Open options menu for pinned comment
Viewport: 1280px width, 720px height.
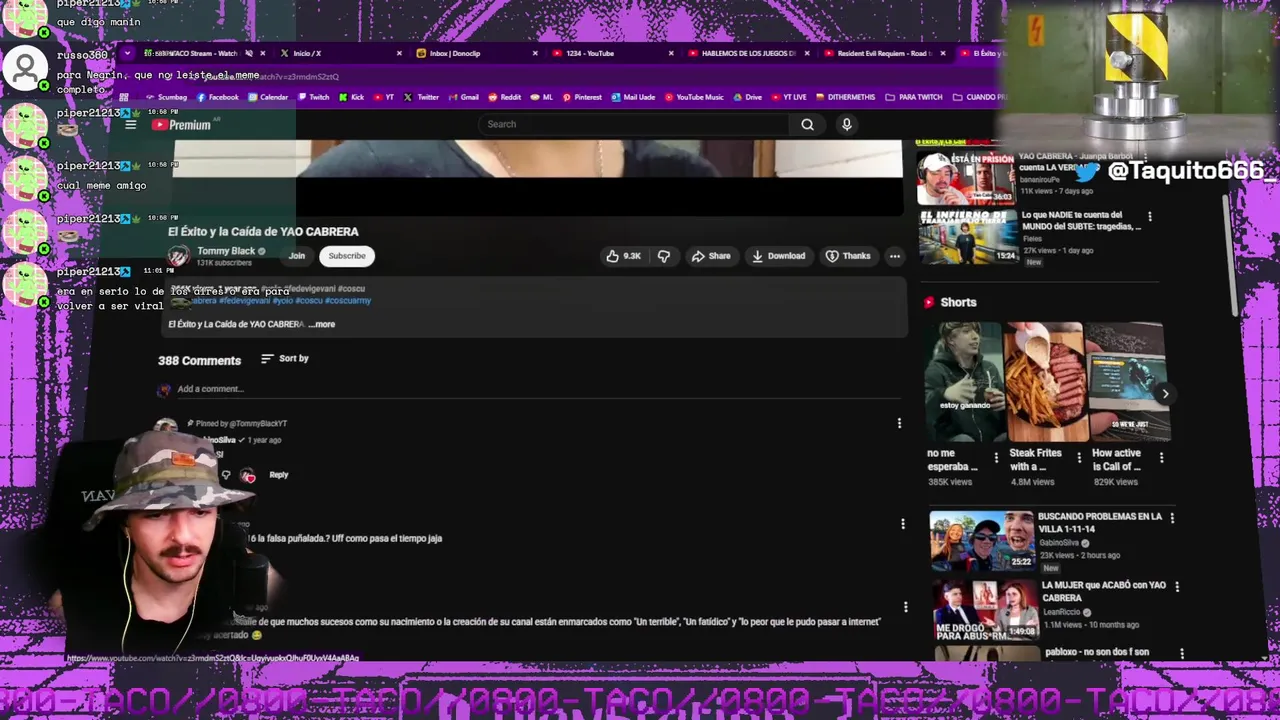click(899, 423)
